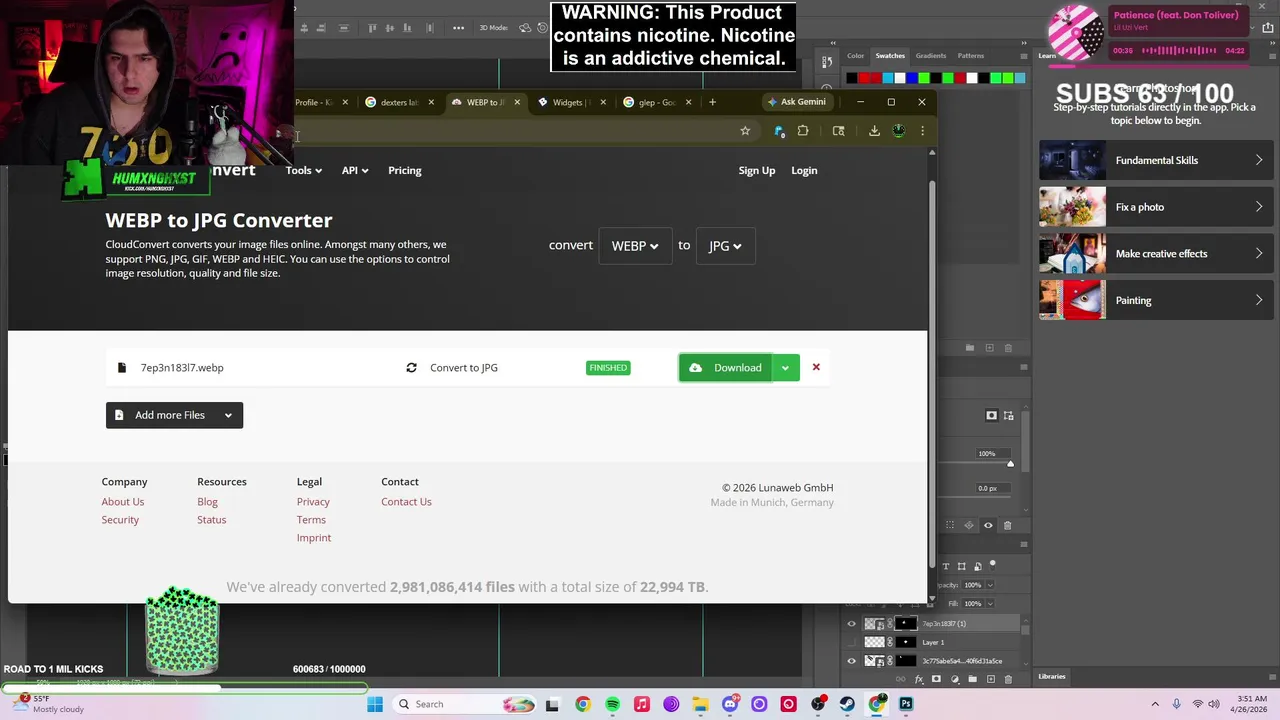Screen dimensions: 1280x720
Task: Switch to the Patterns tab in Photoshop
Action: coord(971,56)
